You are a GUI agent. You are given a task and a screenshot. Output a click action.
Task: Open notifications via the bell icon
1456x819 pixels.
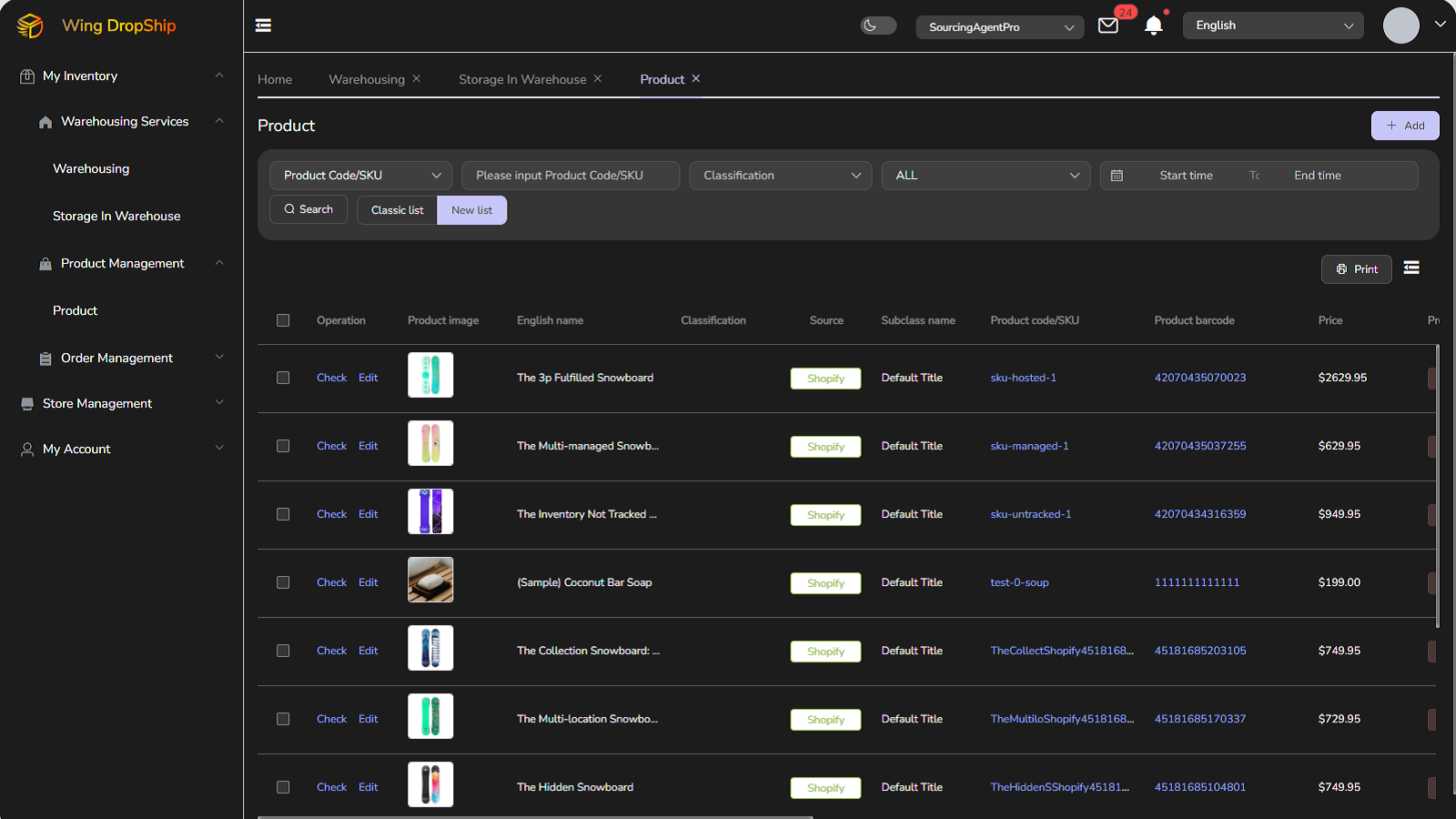[1153, 25]
